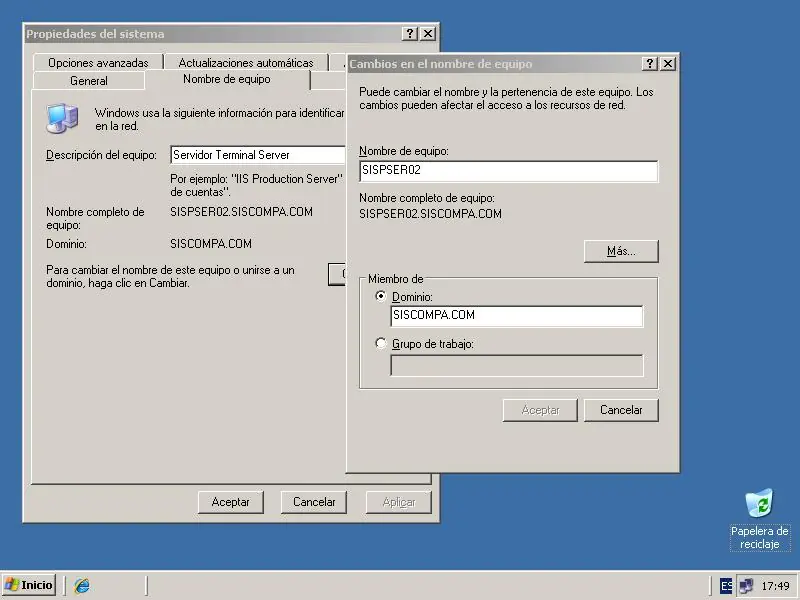Image resolution: width=800 pixels, height=600 pixels.
Task: Click SISPSER02.SISCOMPA.COM in Propiedades del sistema
Action: (x=241, y=212)
